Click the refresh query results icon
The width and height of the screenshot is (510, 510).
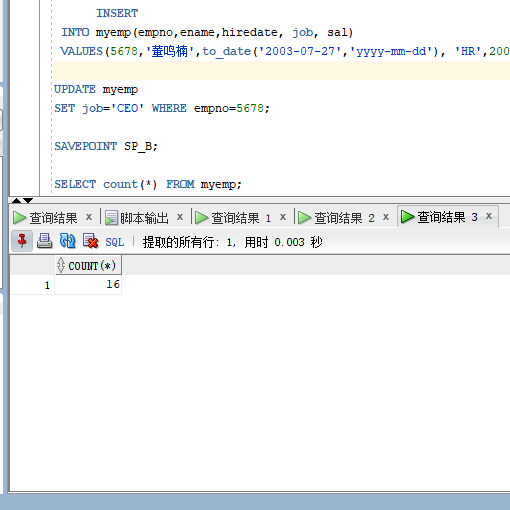click(x=67, y=241)
